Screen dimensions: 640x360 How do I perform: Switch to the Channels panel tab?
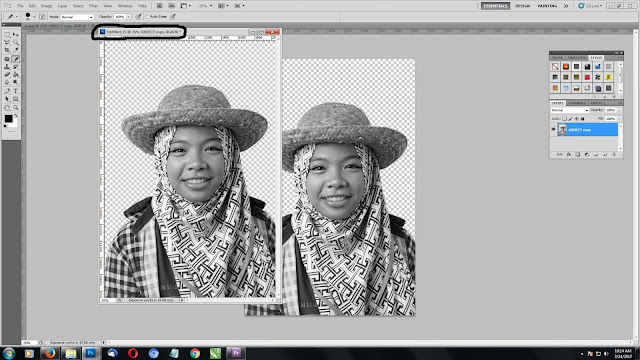pyautogui.click(x=577, y=103)
